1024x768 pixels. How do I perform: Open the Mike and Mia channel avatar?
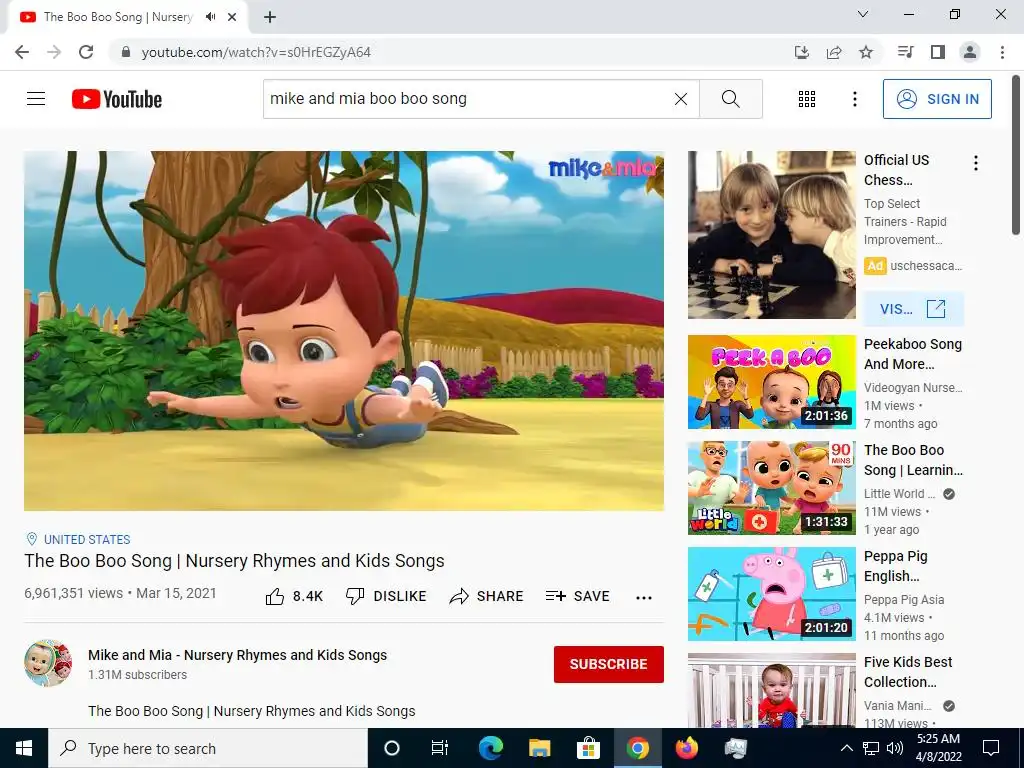click(x=48, y=663)
